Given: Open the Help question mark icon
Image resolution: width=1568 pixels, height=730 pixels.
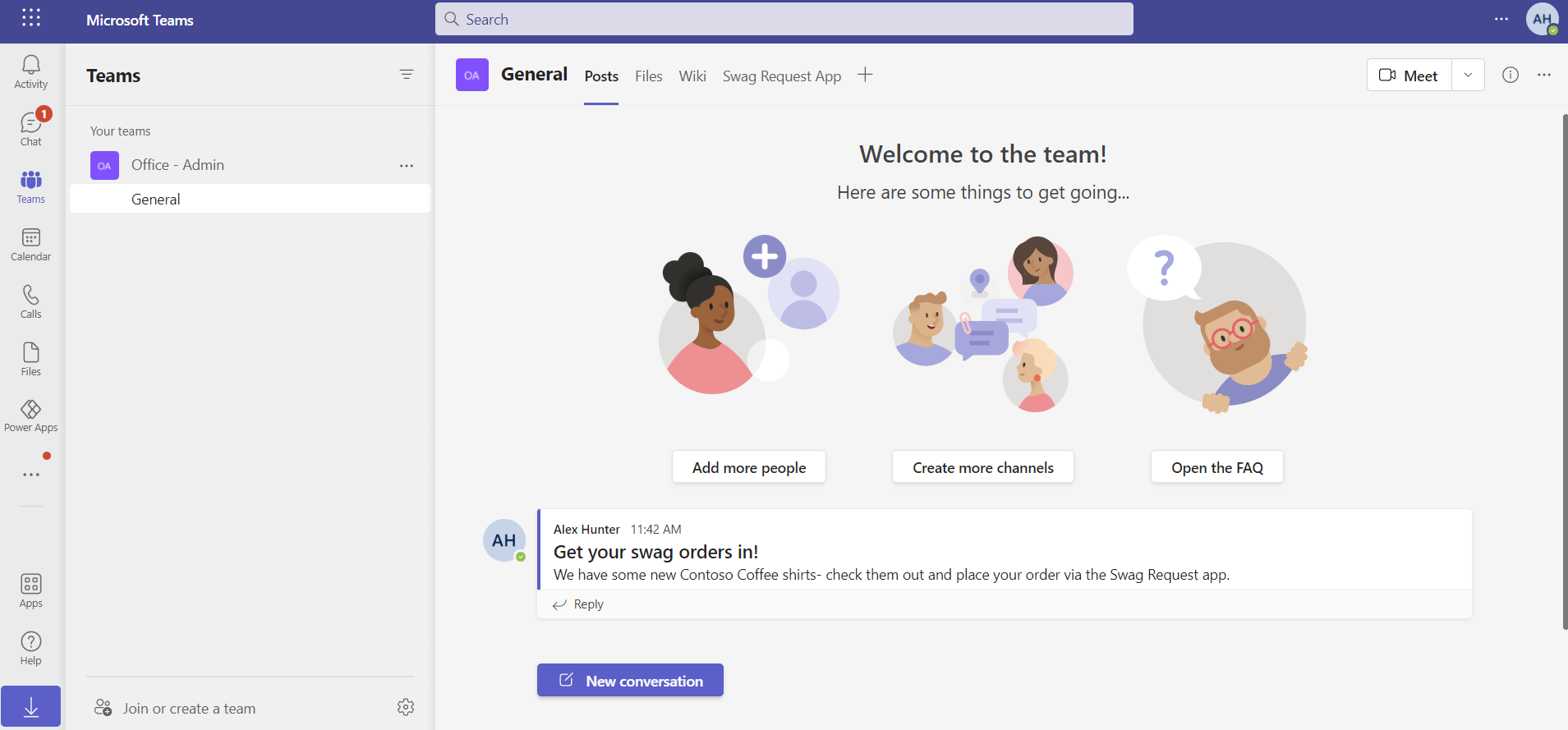Looking at the screenshot, I should click(x=31, y=649).
